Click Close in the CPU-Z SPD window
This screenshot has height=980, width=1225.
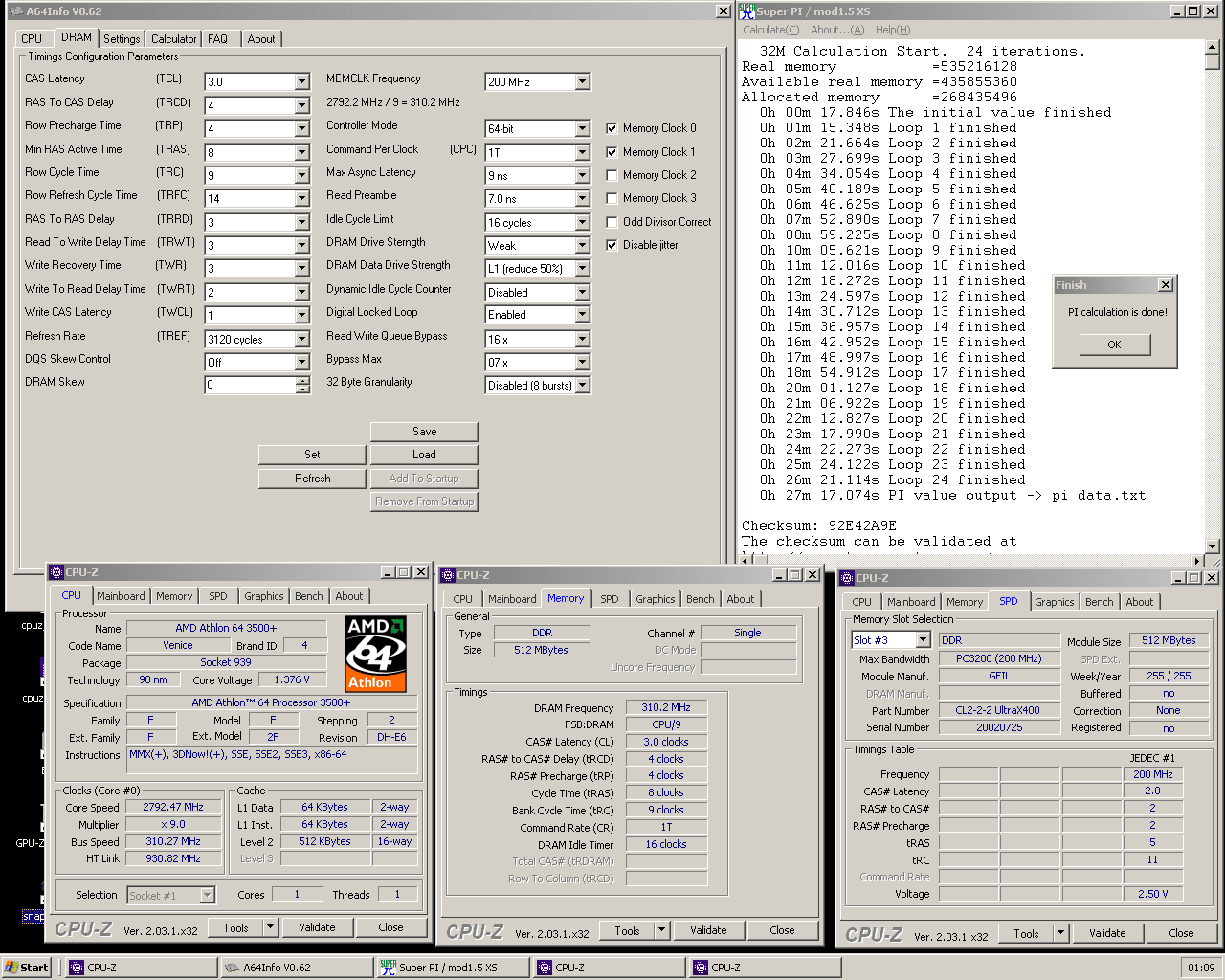pos(1181,933)
